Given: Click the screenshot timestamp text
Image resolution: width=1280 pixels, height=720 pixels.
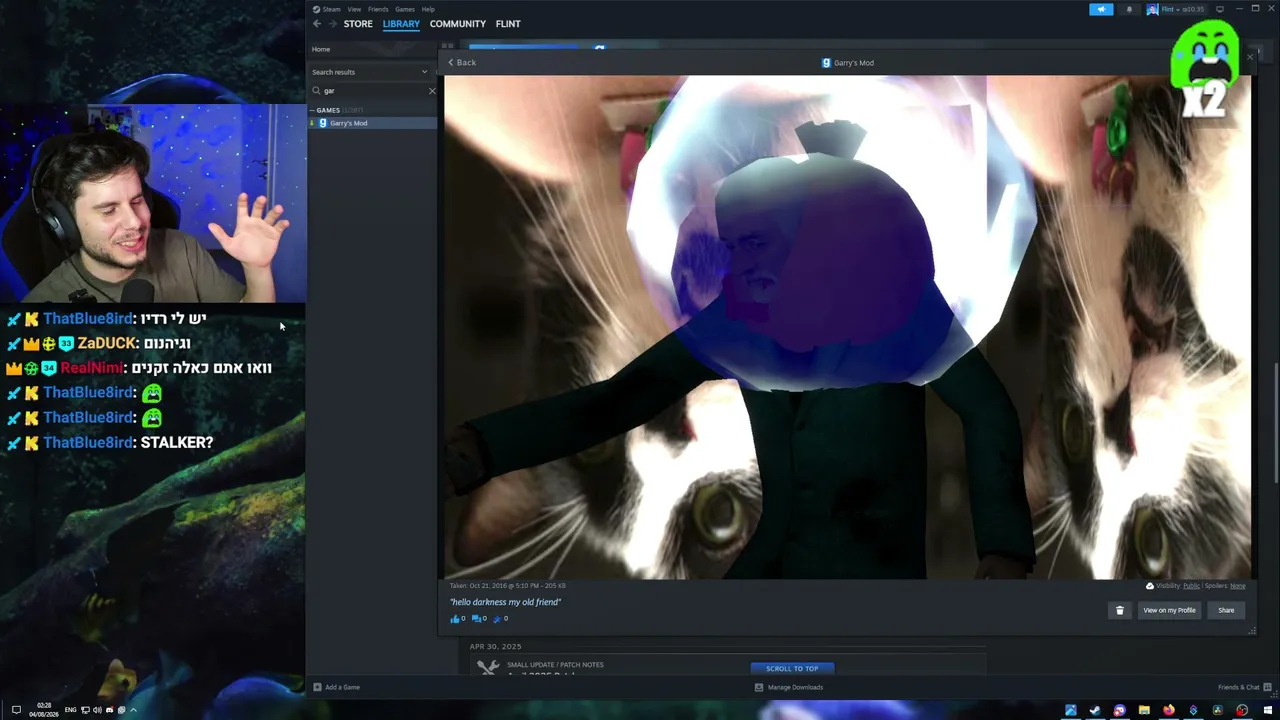Looking at the screenshot, I should tap(508, 586).
